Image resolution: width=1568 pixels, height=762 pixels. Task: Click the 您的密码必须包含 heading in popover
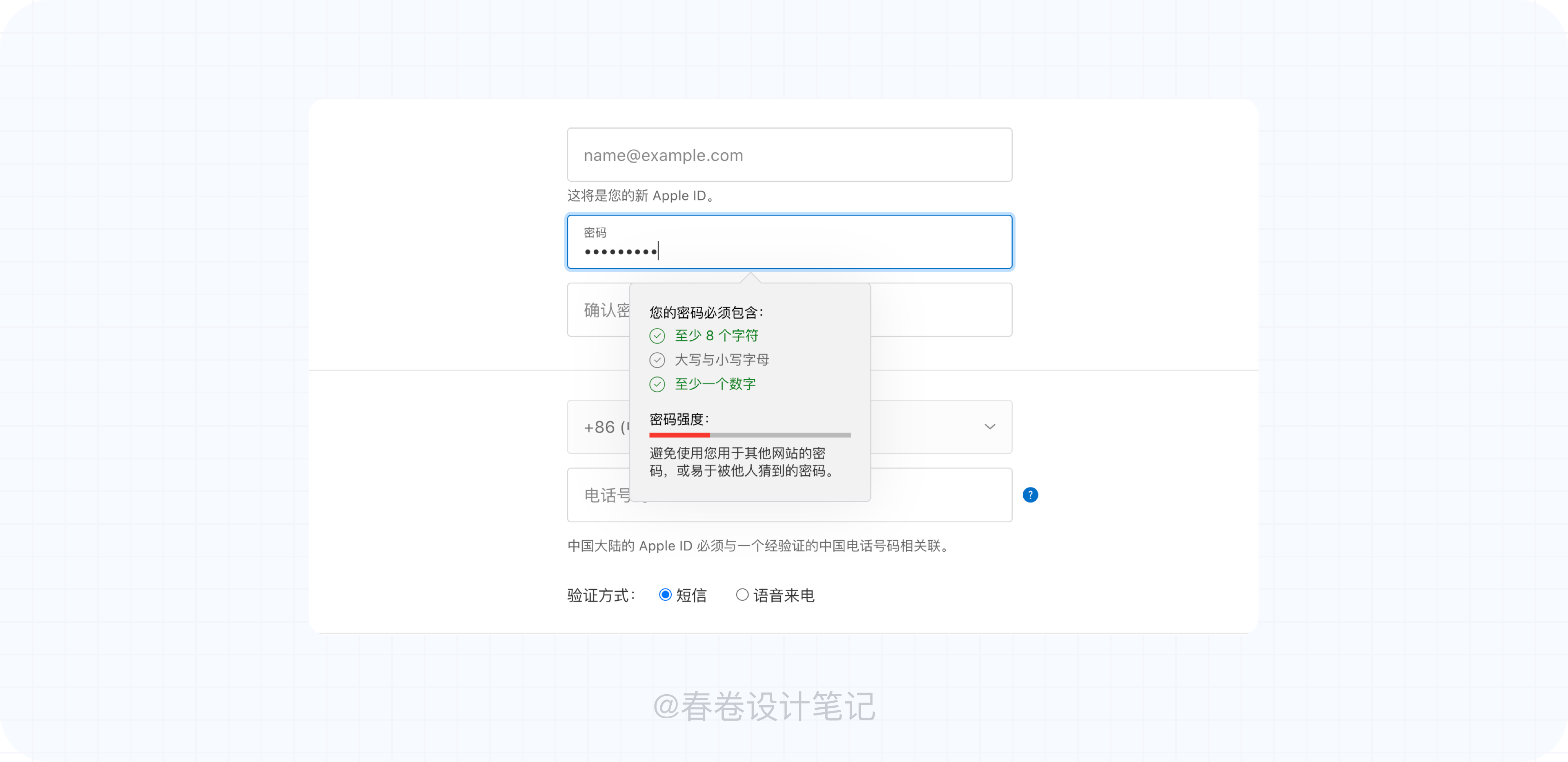point(706,313)
